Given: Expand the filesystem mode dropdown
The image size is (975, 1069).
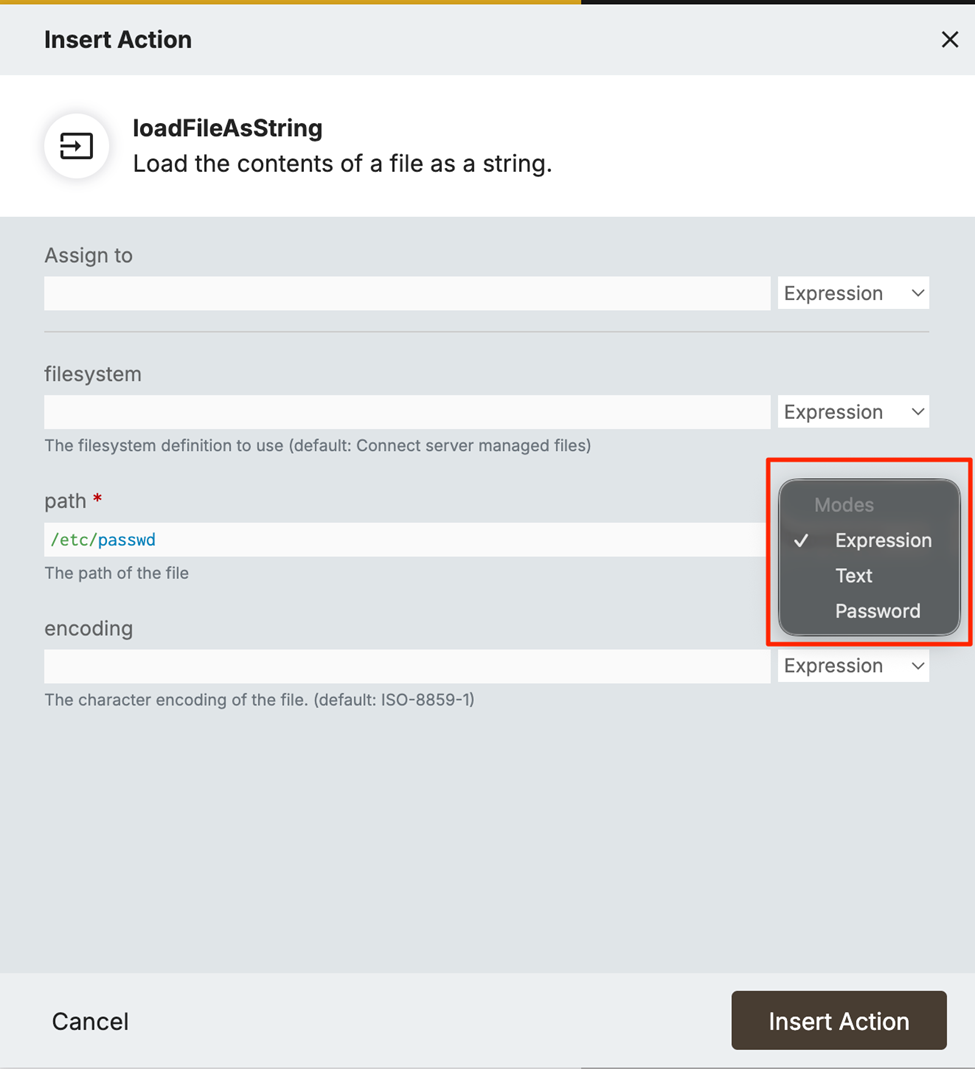Looking at the screenshot, I should (853, 412).
